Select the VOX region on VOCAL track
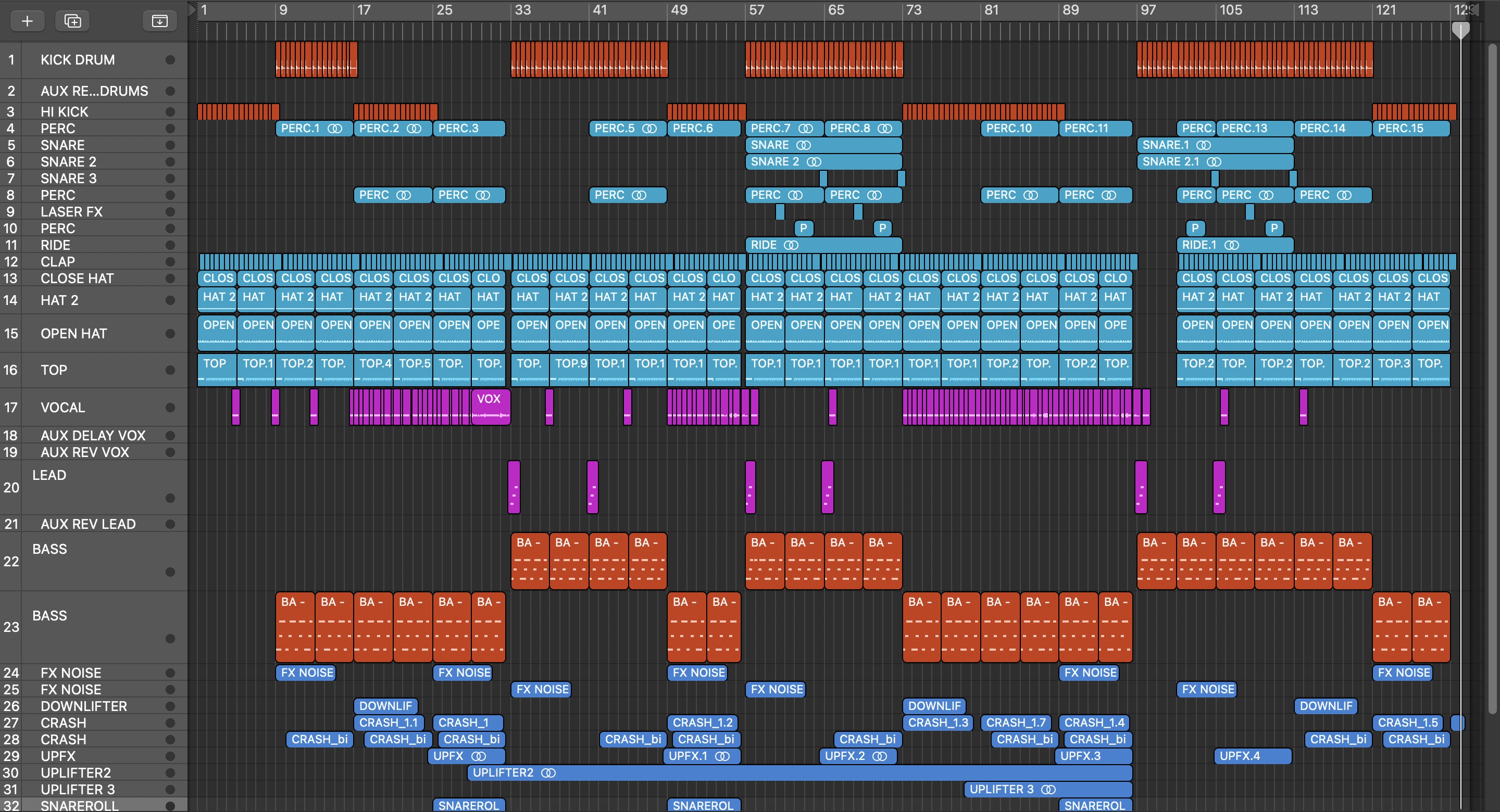Image resolution: width=1500 pixels, height=812 pixels. 490,407
